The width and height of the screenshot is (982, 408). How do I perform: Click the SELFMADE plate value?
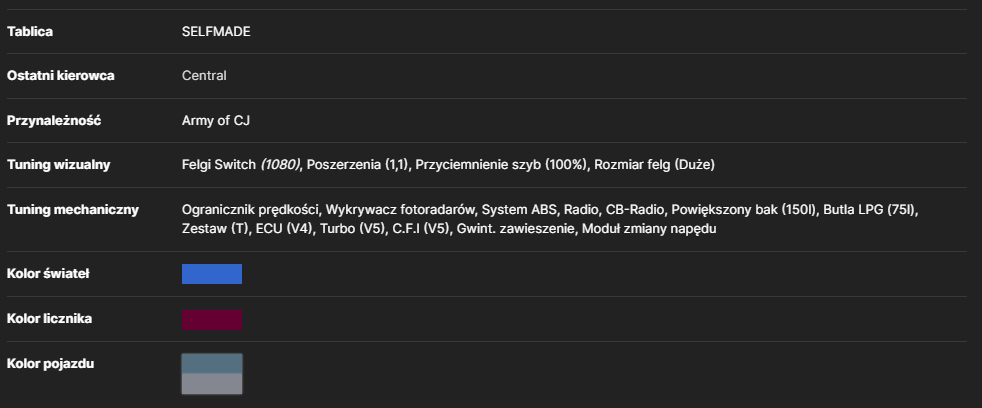(x=216, y=32)
